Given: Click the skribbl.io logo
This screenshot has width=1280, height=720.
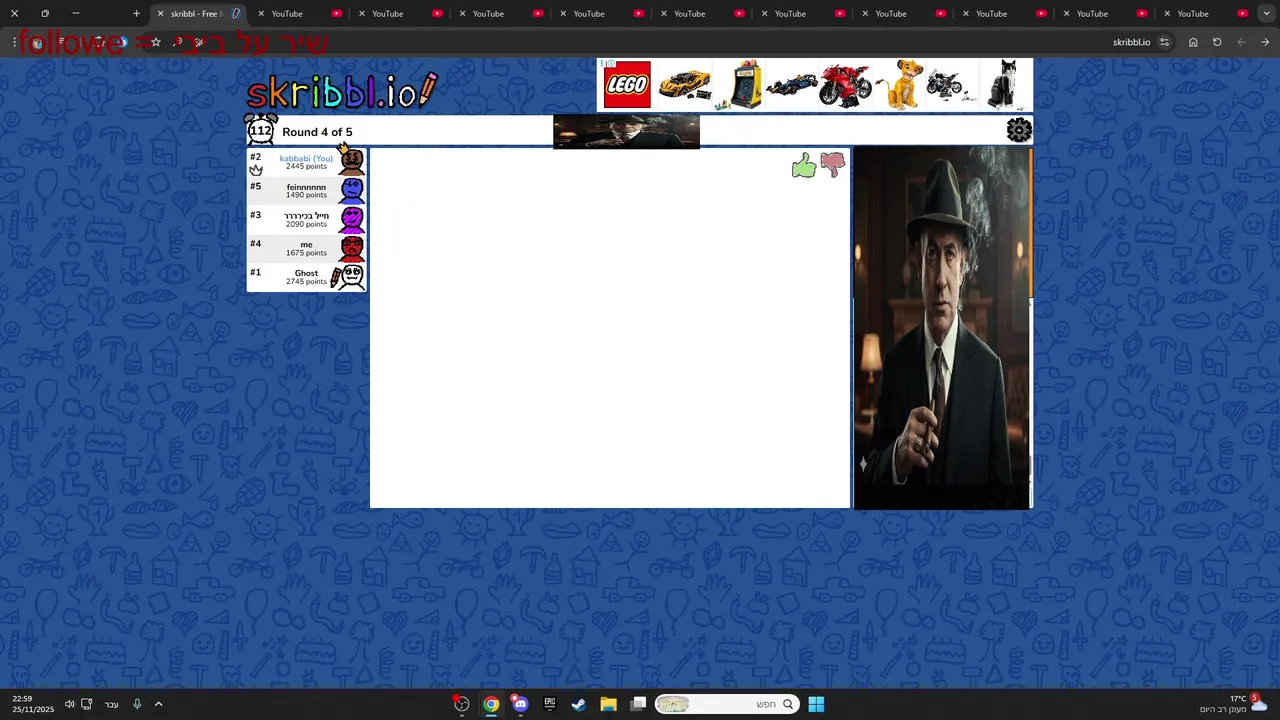Looking at the screenshot, I should (x=342, y=91).
